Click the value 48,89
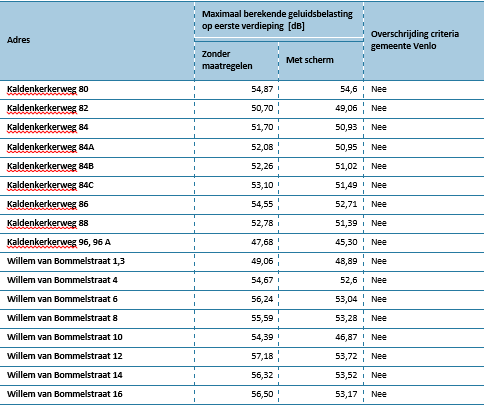This screenshot has width=486, height=405. tap(346, 261)
